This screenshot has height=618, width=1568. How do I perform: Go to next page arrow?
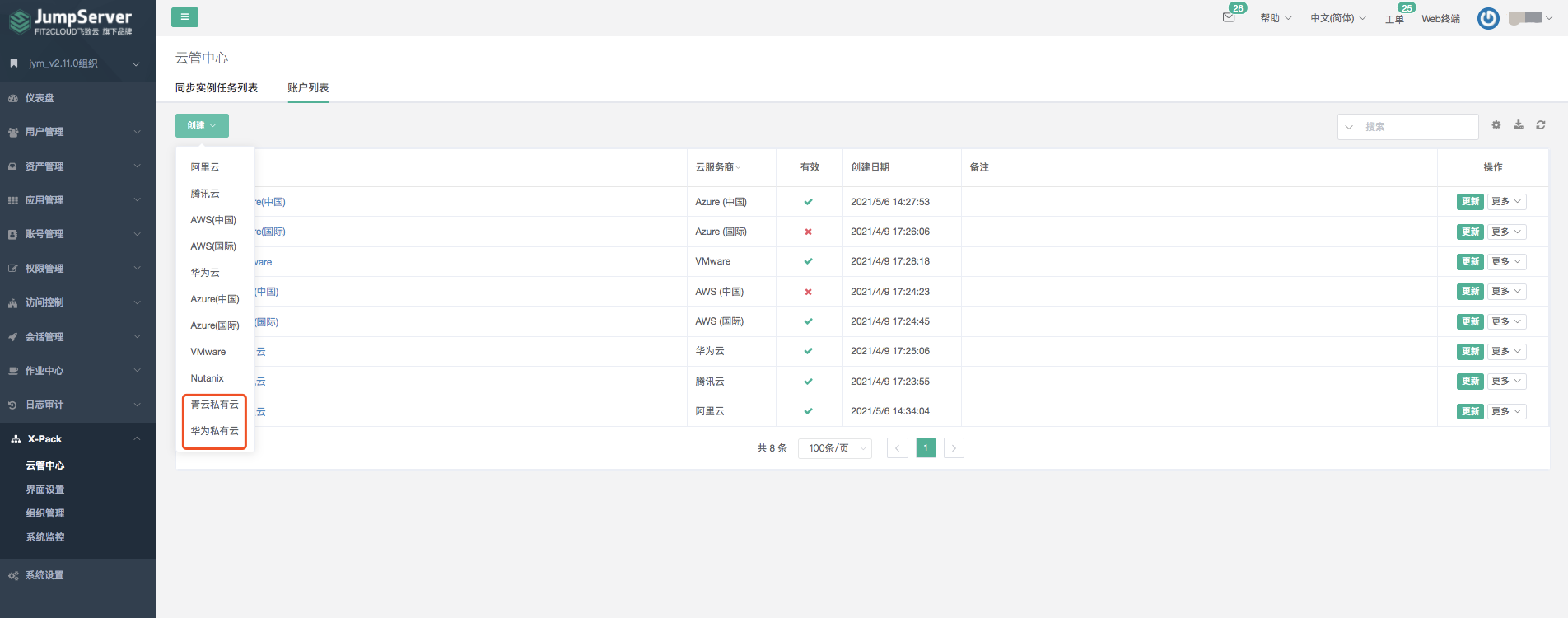point(954,448)
